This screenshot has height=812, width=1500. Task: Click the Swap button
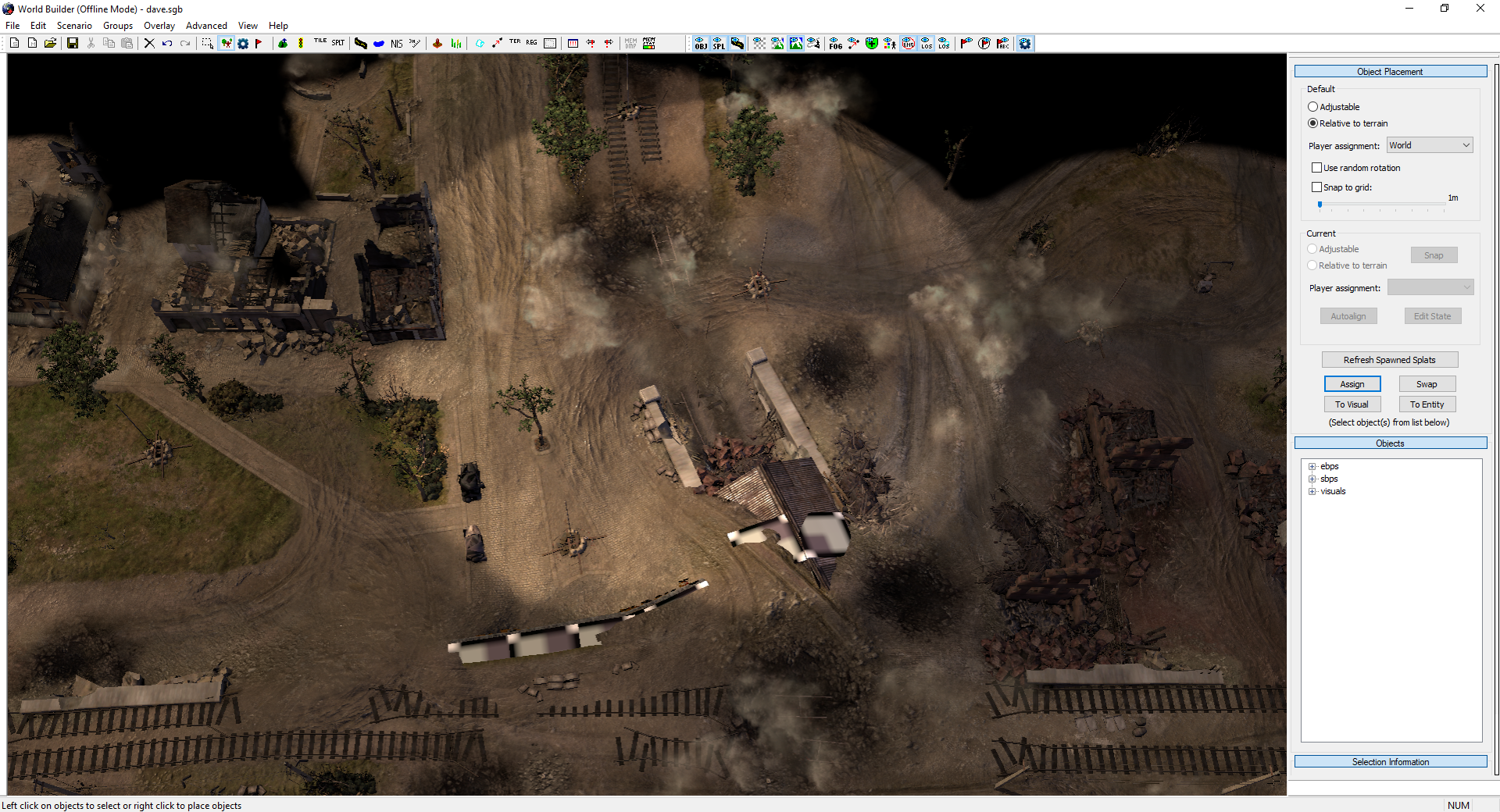click(1427, 384)
